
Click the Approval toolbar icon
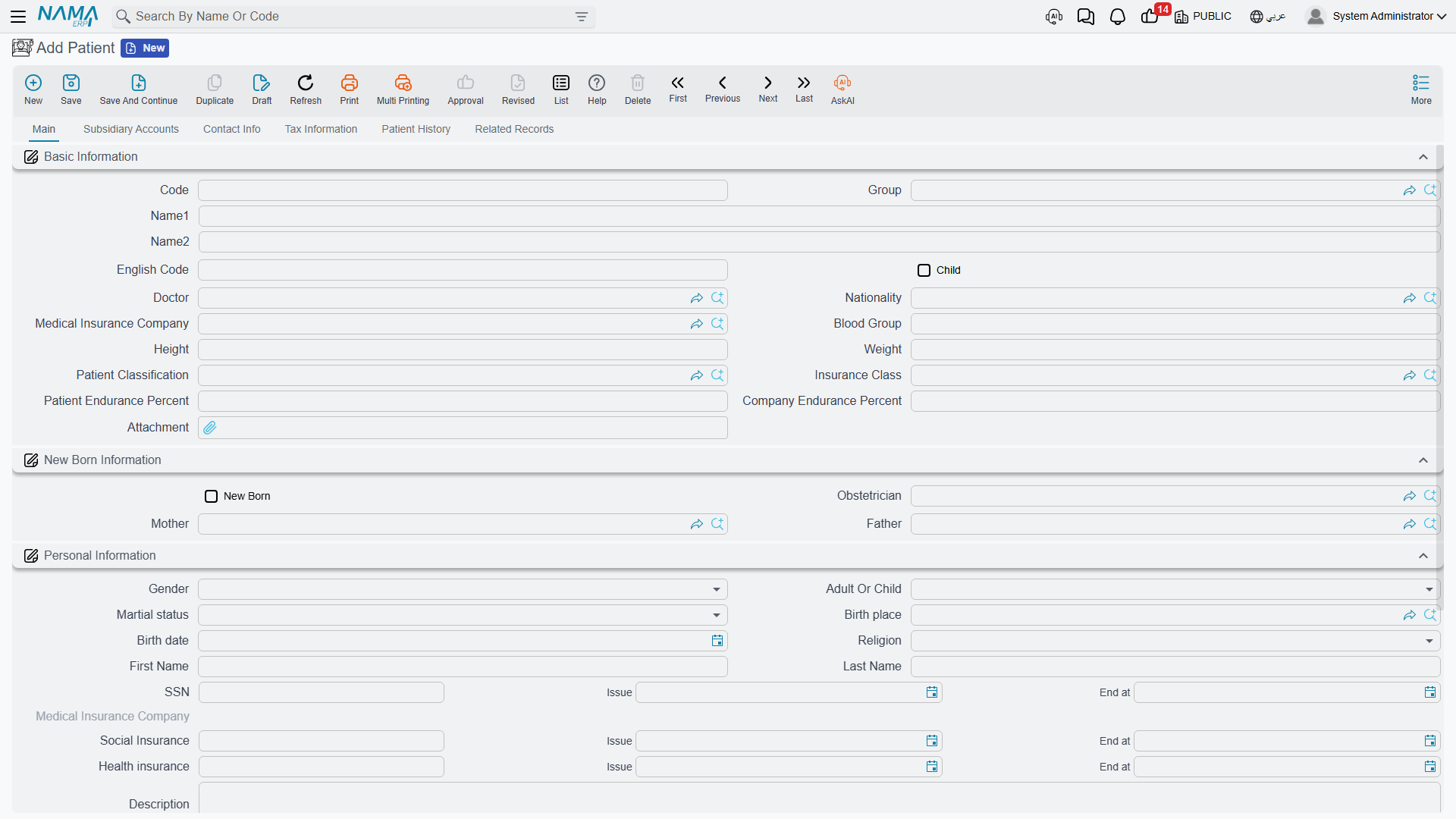[466, 89]
